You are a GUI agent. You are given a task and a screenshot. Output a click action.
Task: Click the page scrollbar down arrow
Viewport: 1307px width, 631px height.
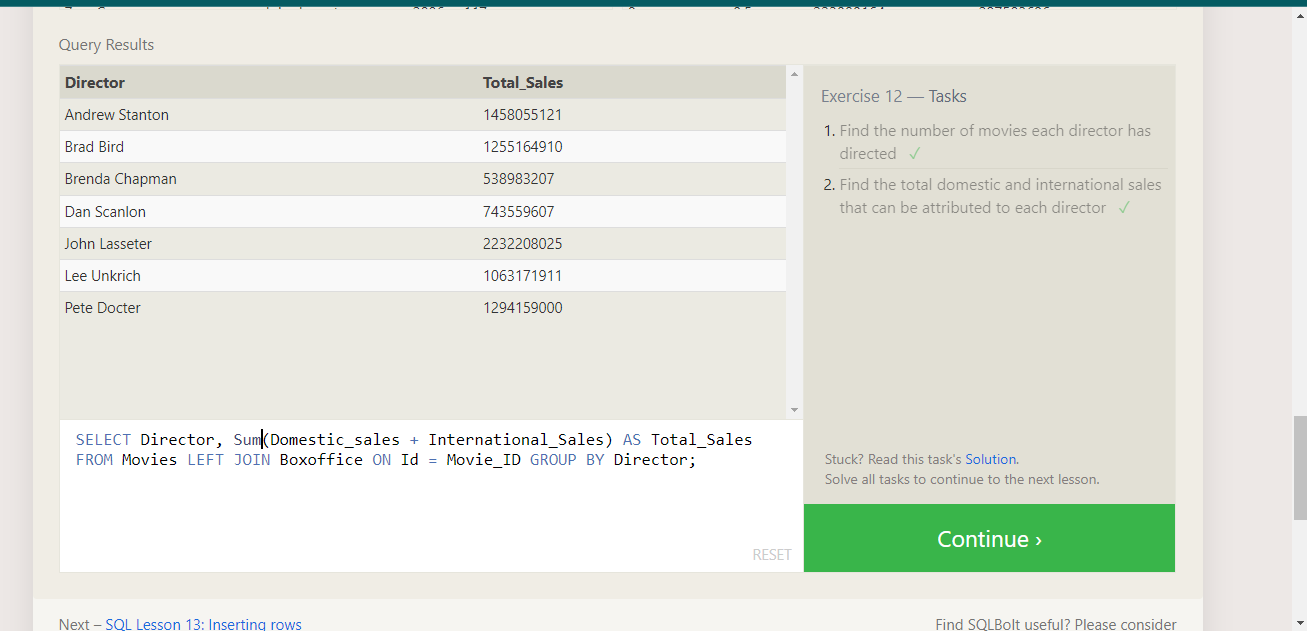(1298, 622)
